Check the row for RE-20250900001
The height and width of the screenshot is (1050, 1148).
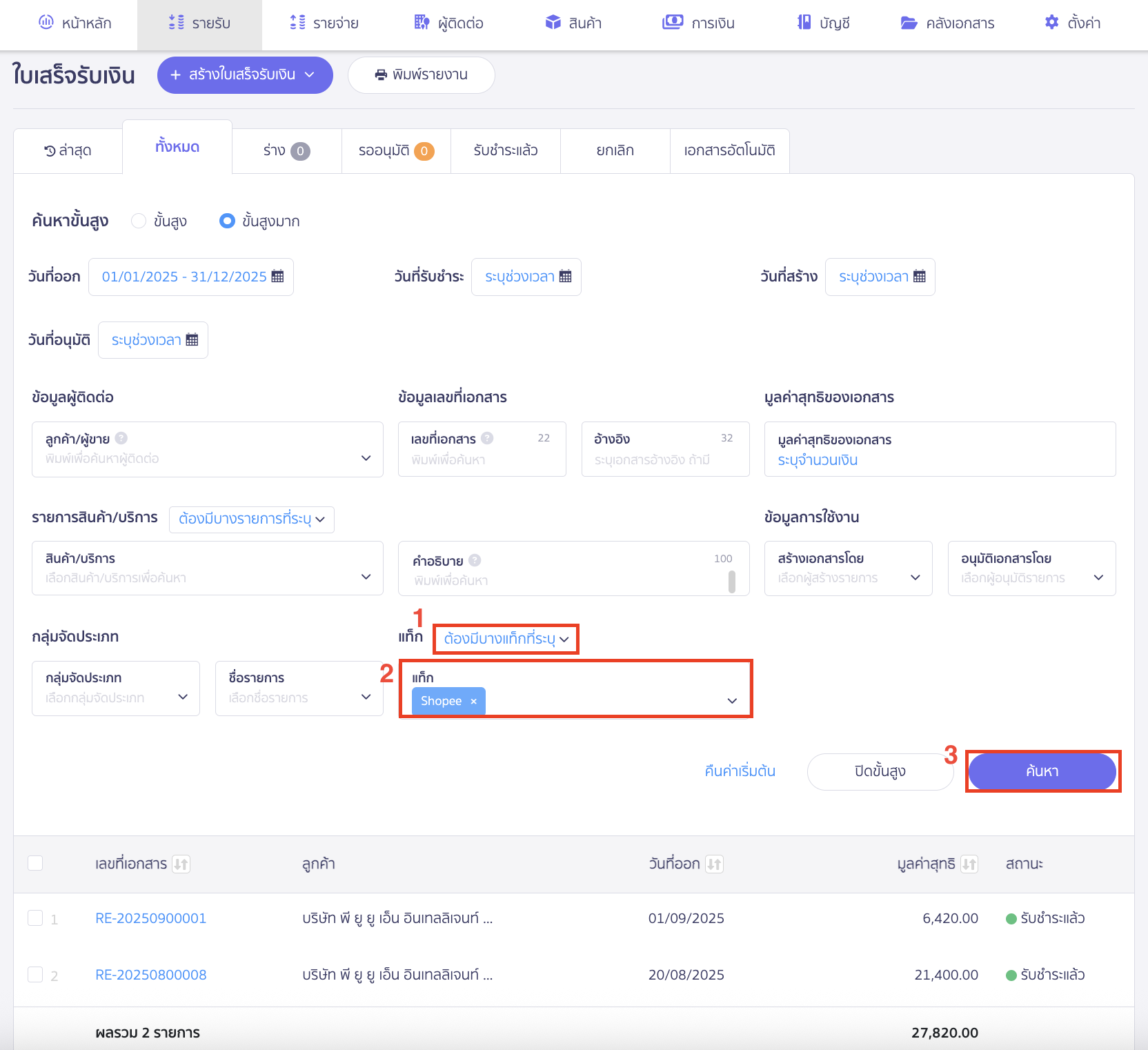point(35,918)
